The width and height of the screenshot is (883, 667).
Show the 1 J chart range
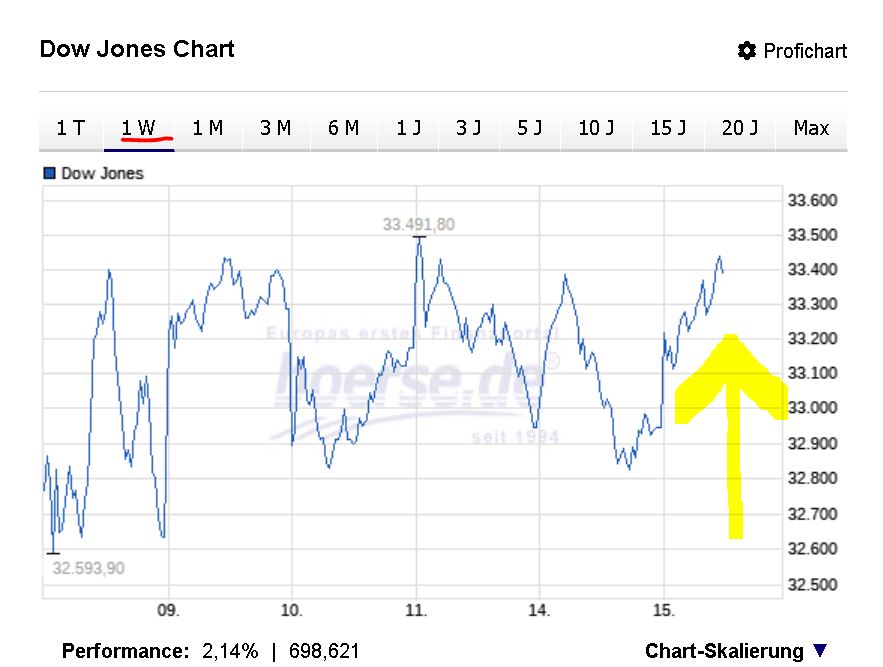pos(409,128)
